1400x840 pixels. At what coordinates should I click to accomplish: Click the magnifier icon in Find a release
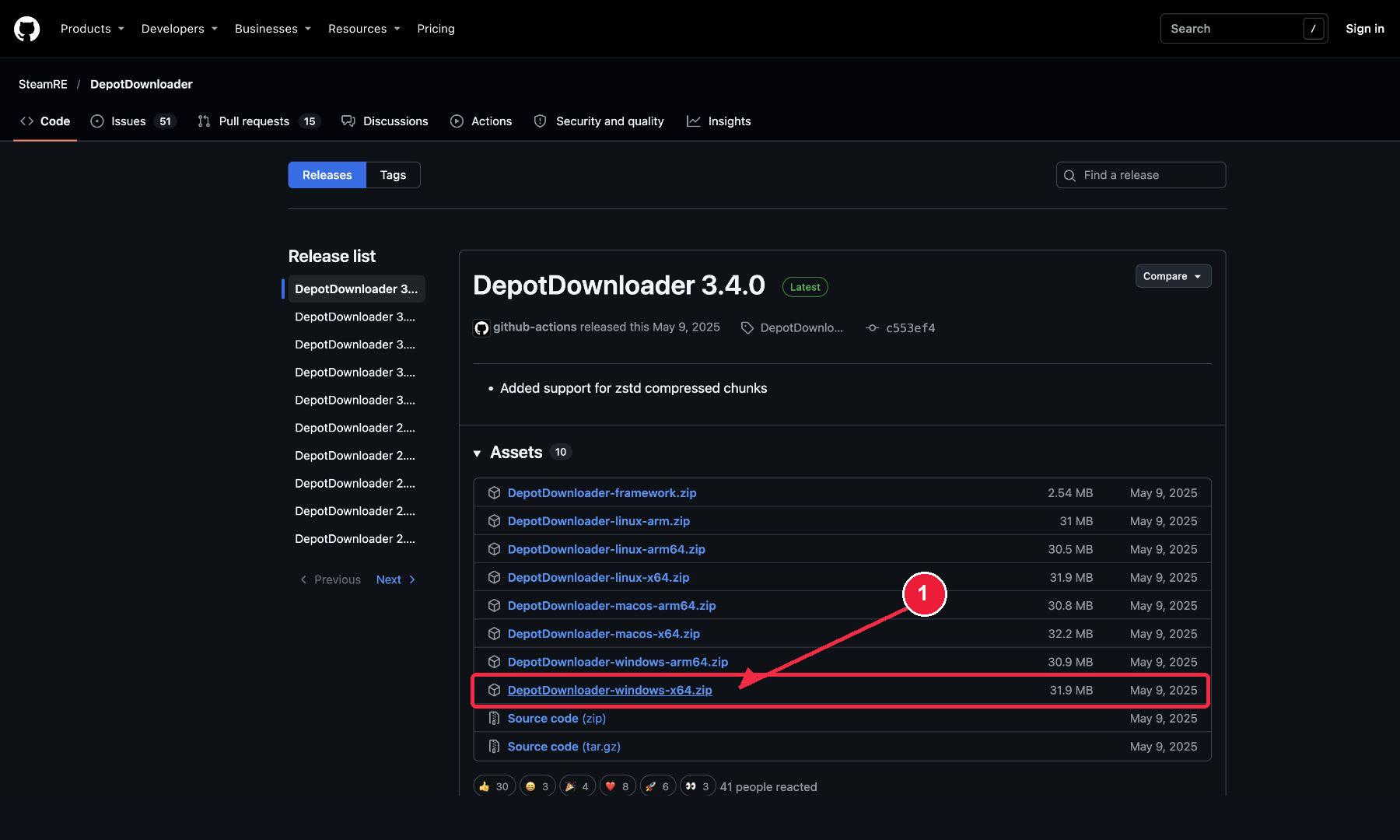pos(1069,176)
